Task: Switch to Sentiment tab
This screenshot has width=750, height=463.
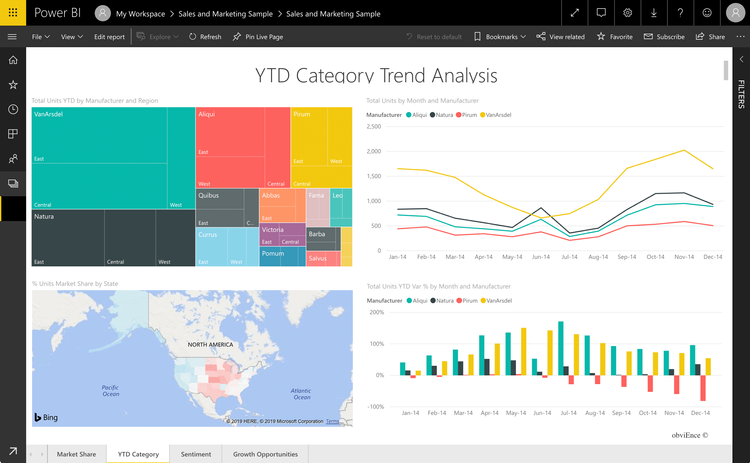Action: click(x=196, y=454)
